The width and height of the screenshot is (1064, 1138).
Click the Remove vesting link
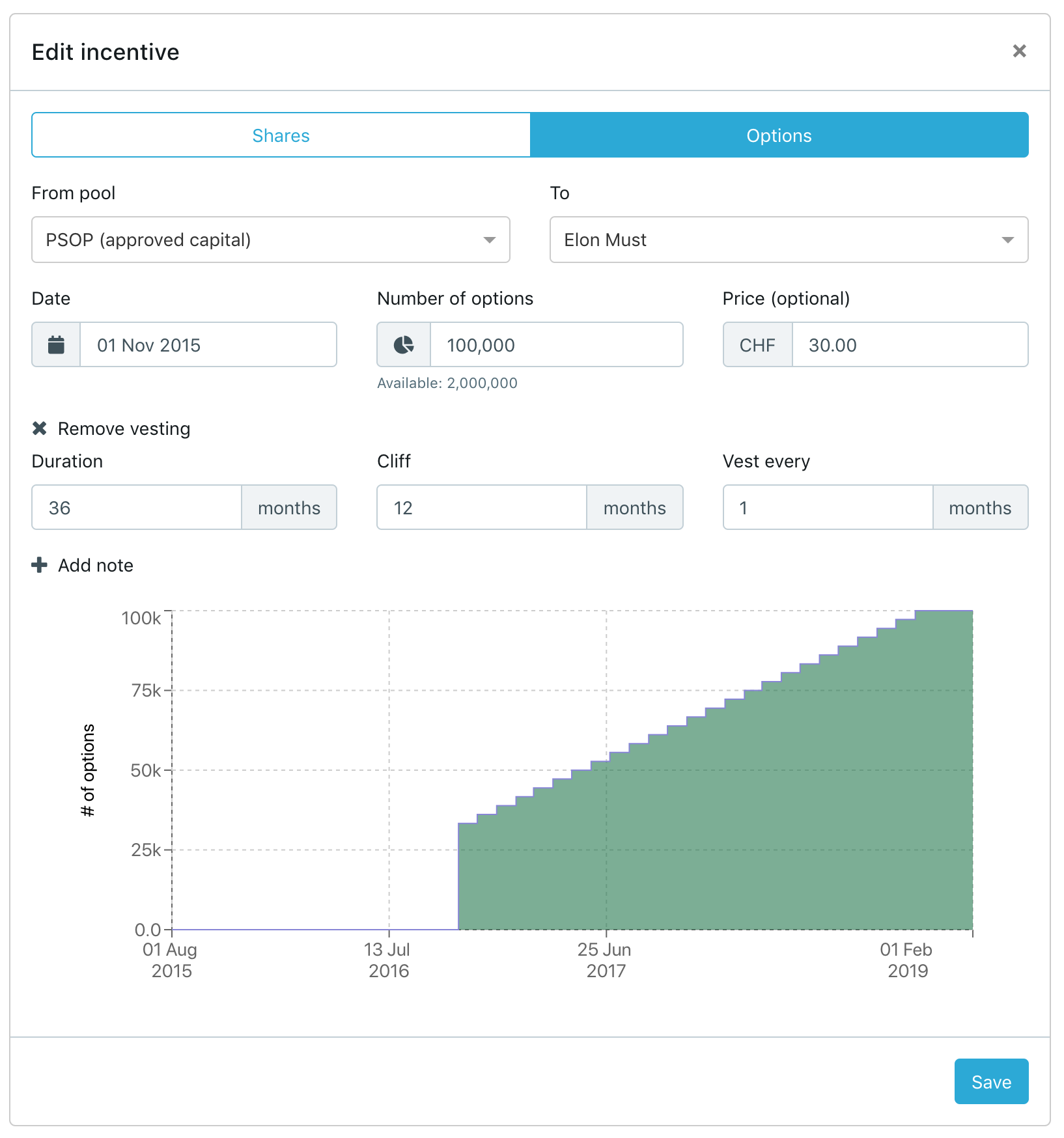[124, 429]
